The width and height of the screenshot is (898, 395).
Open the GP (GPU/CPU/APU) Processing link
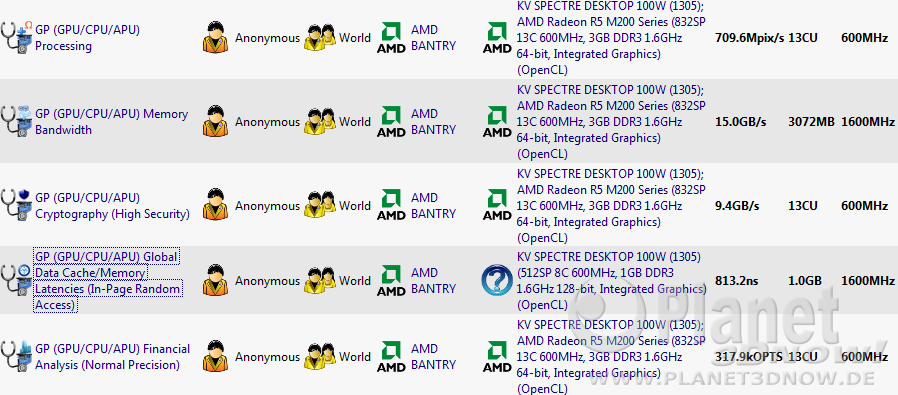click(87, 38)
